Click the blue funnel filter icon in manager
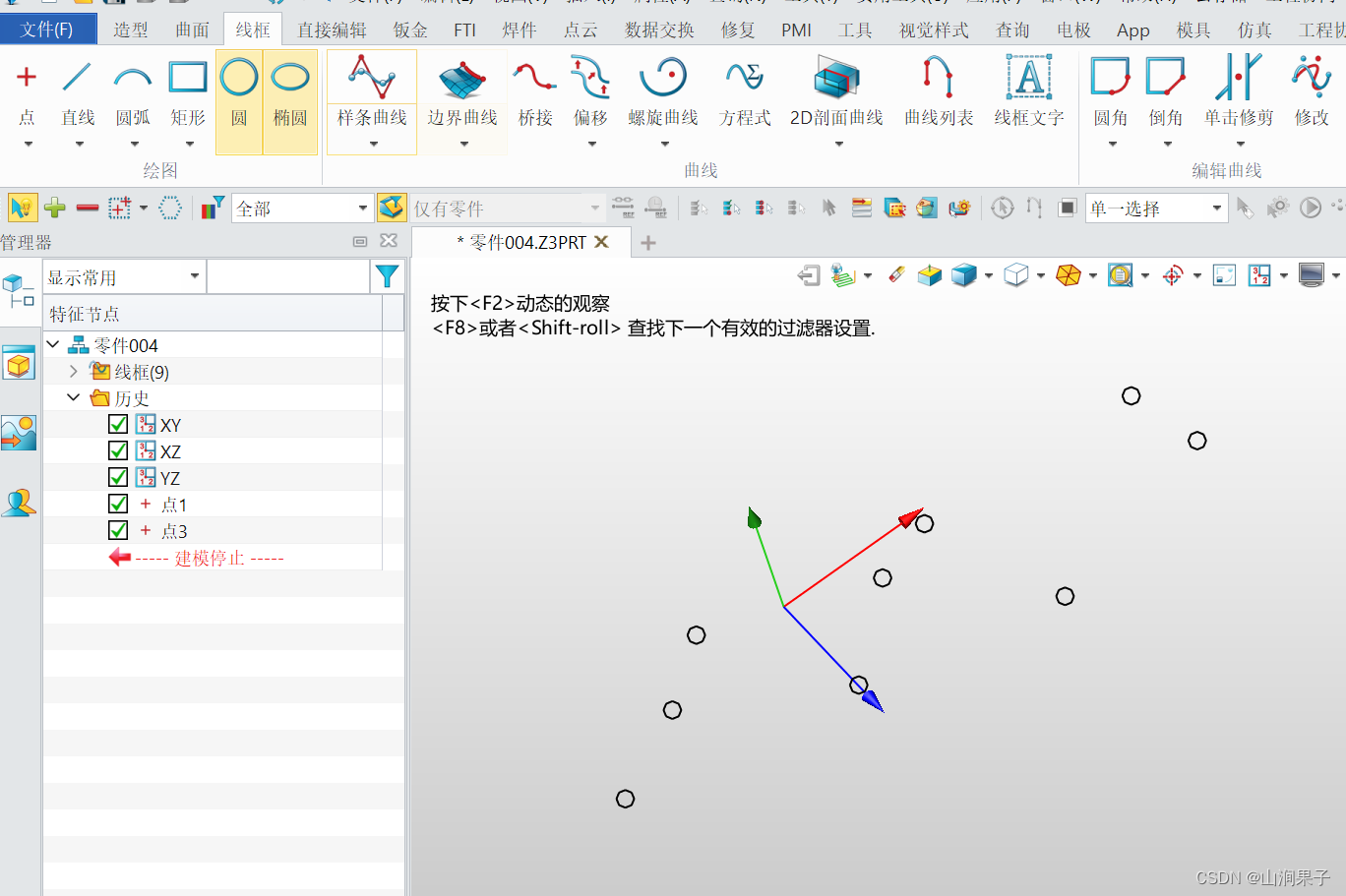The height and width of the screenshot is (896, 1346). coord(388,276)
